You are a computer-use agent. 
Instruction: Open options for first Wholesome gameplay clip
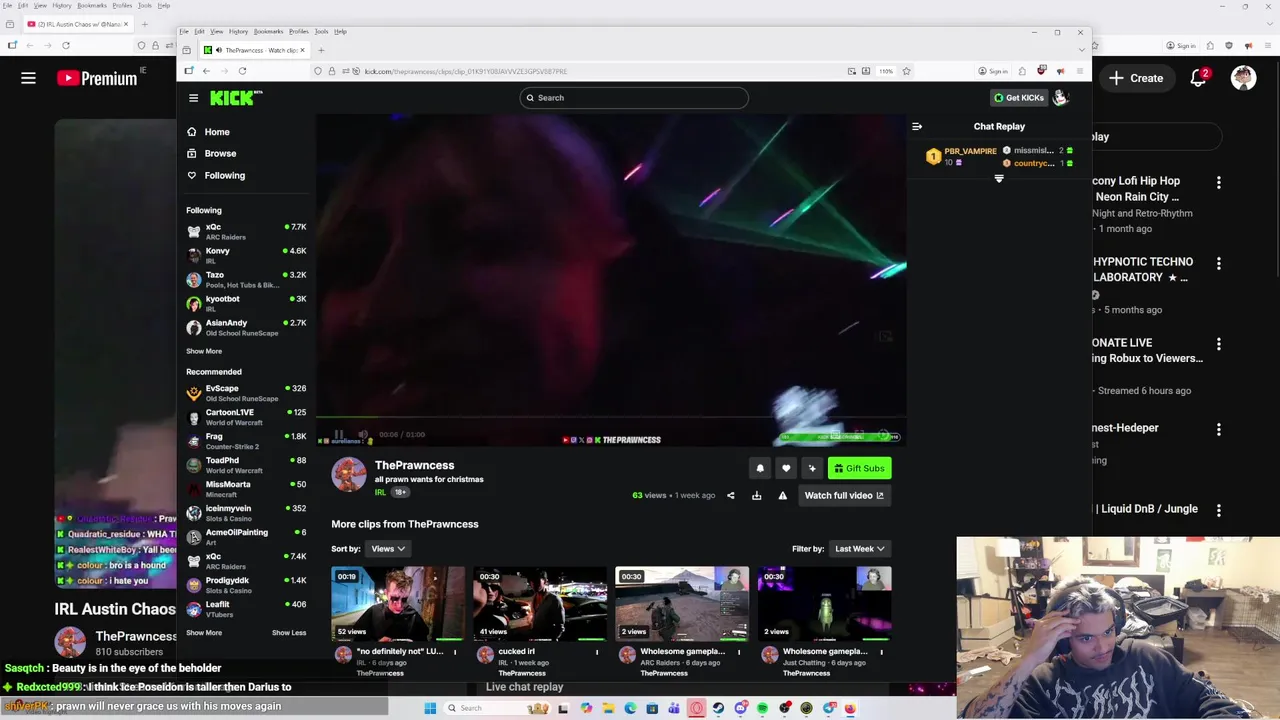pos(739,652)
